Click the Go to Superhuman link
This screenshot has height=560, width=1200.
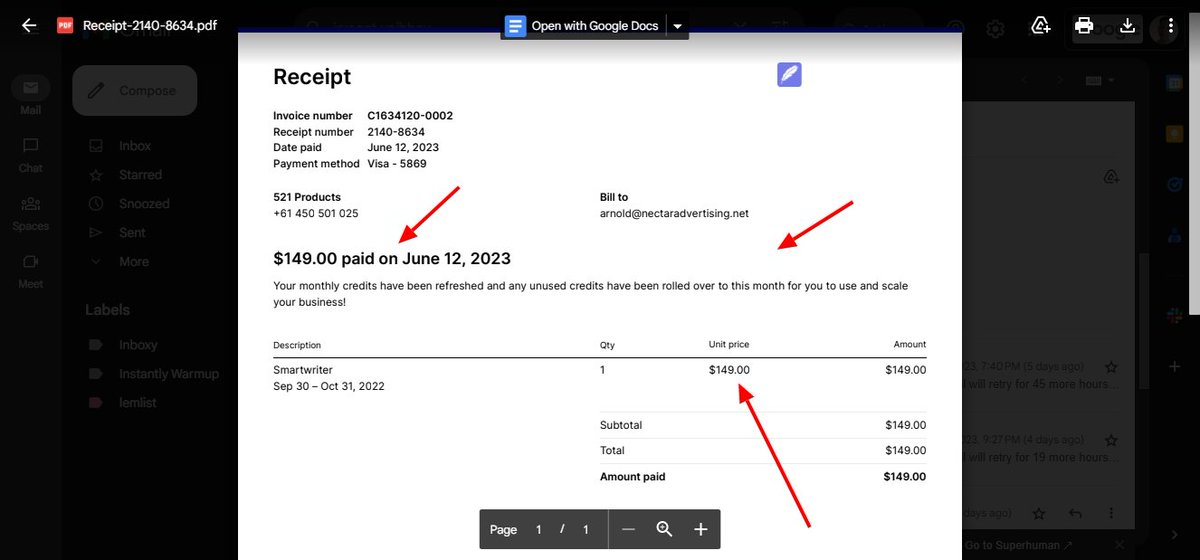click(1016, 545)
